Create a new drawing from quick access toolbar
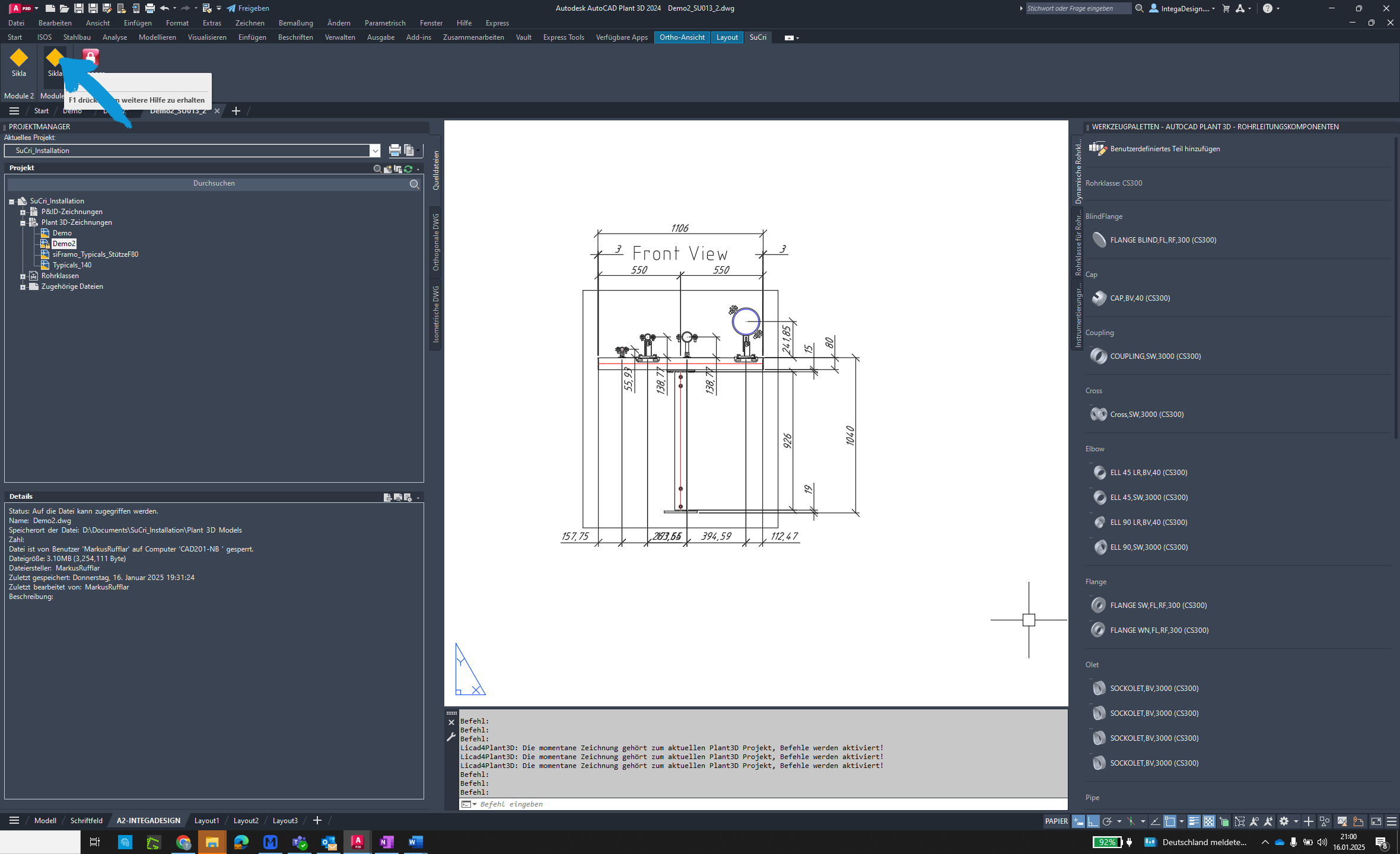1400x854 pixels. tap(50, 8)
